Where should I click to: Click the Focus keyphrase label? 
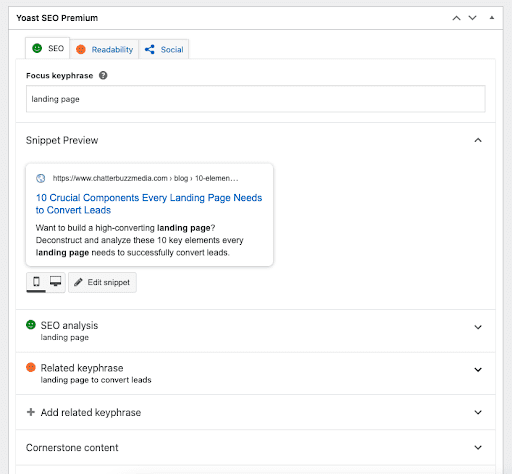click(x=60, y=76)
